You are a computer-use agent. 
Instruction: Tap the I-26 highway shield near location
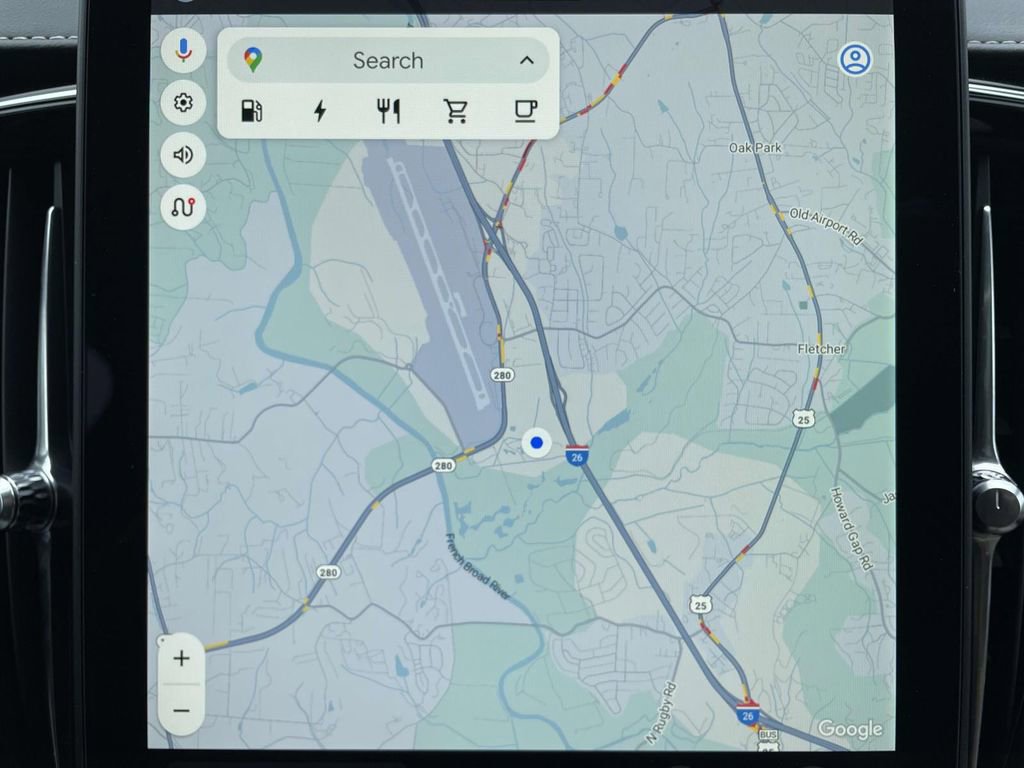click(576, 456)
